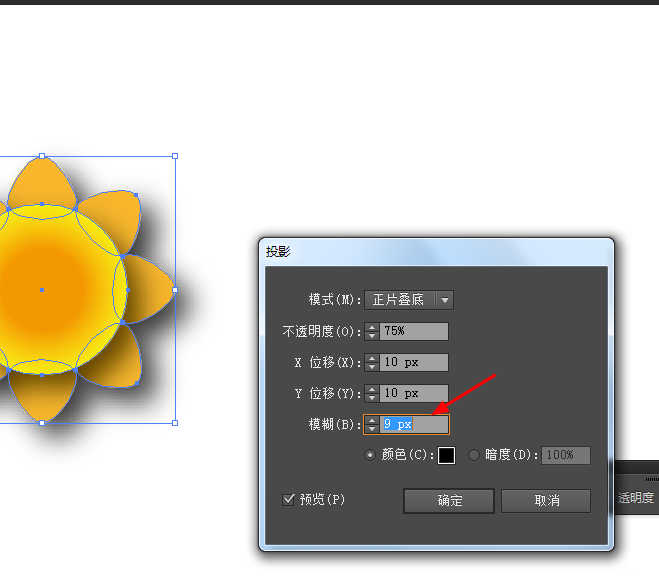Click the top-right bounding box handle
Image resolution: width=659 pixels, height=583 pixels.
[x=175, y=156]
